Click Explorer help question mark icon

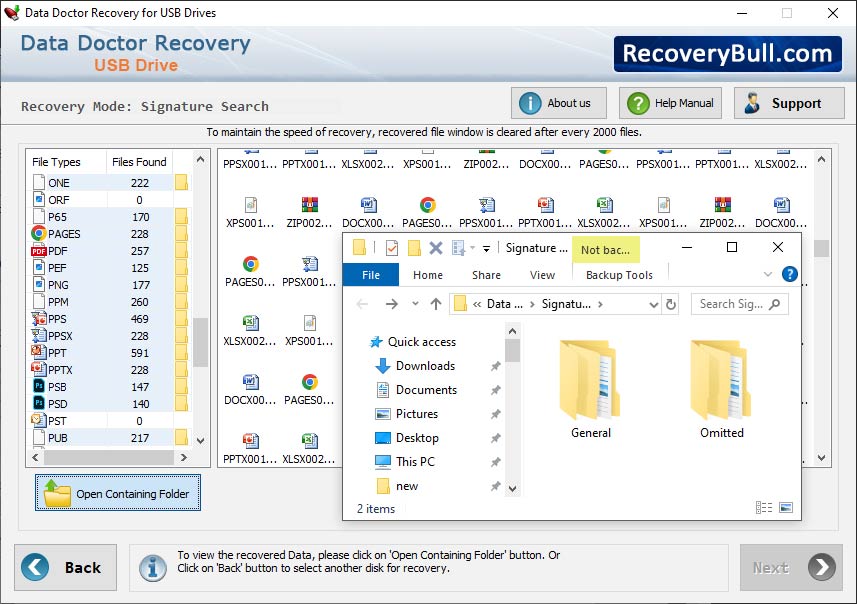(x=790, y=274)
